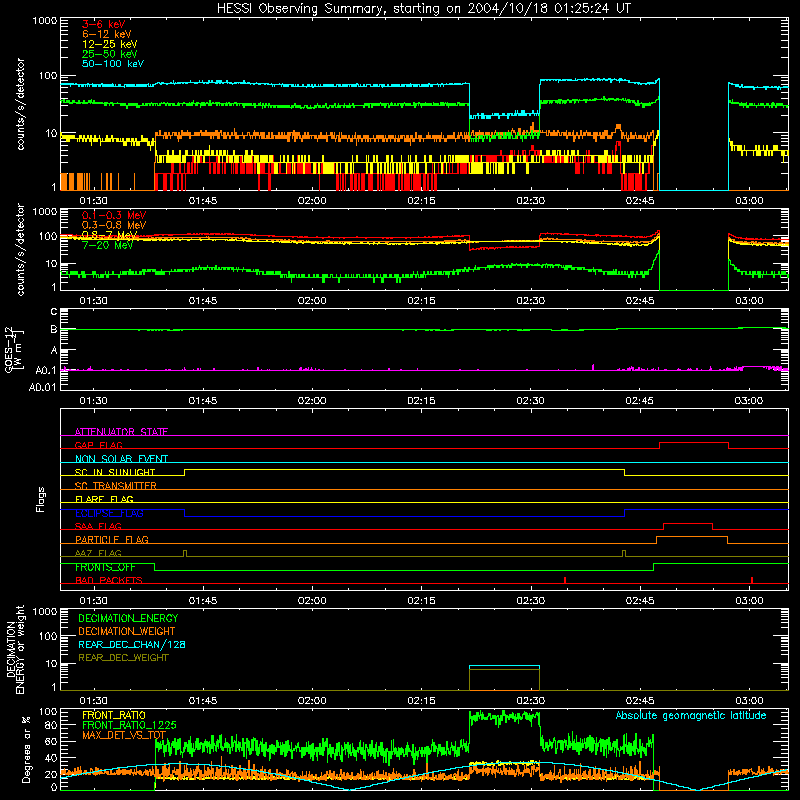Image resolution: width=800 pixels, height=800 pixels.
Task: Select the B class GOES axis label
Action: point(54,330)
